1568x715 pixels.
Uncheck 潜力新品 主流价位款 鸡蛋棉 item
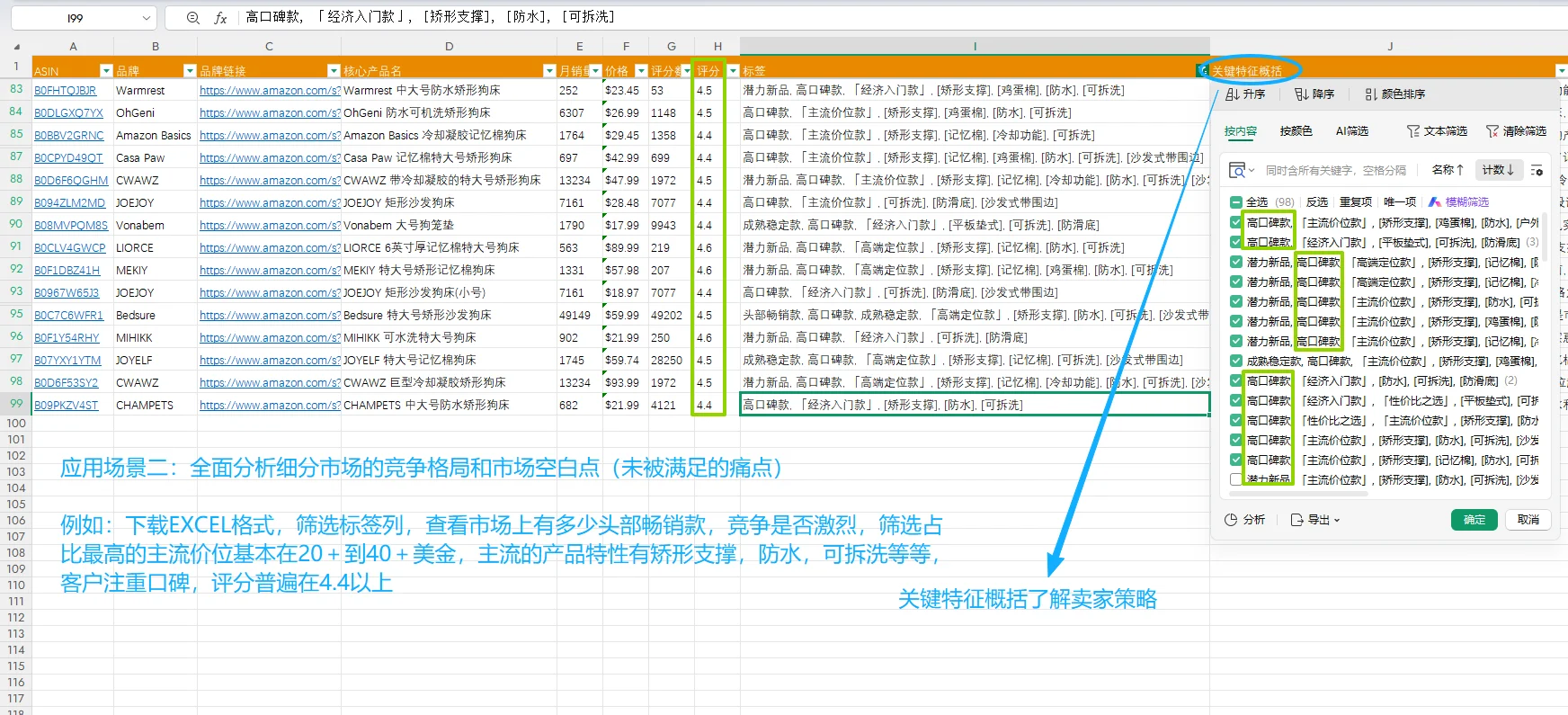[1236, 321]
